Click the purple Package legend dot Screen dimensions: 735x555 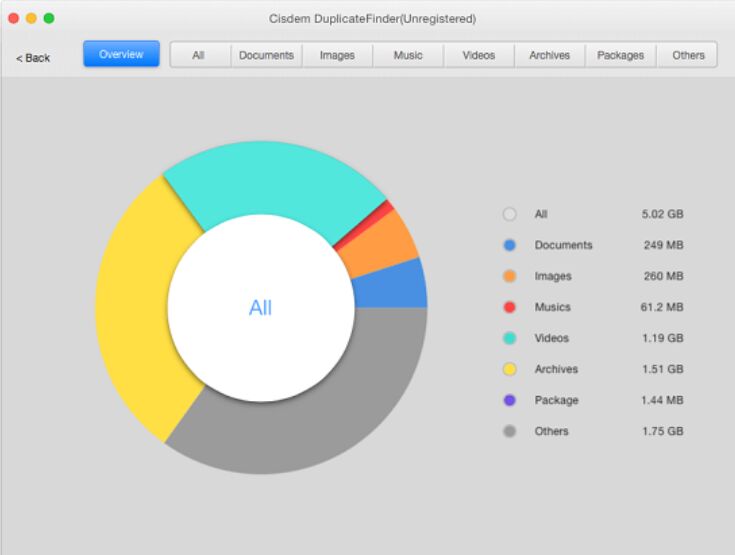510,400
